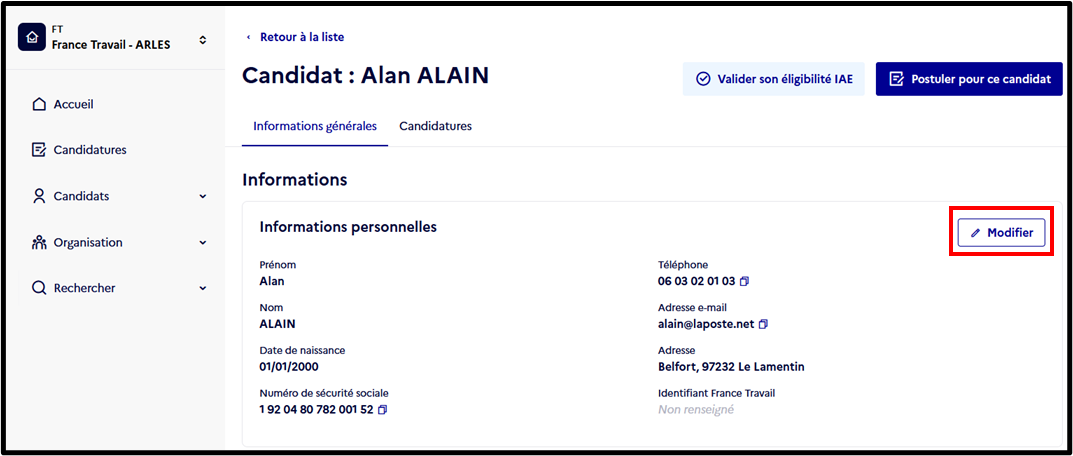Click the France Travail house logo icon
1073x456 pixels.
point(31,38)
